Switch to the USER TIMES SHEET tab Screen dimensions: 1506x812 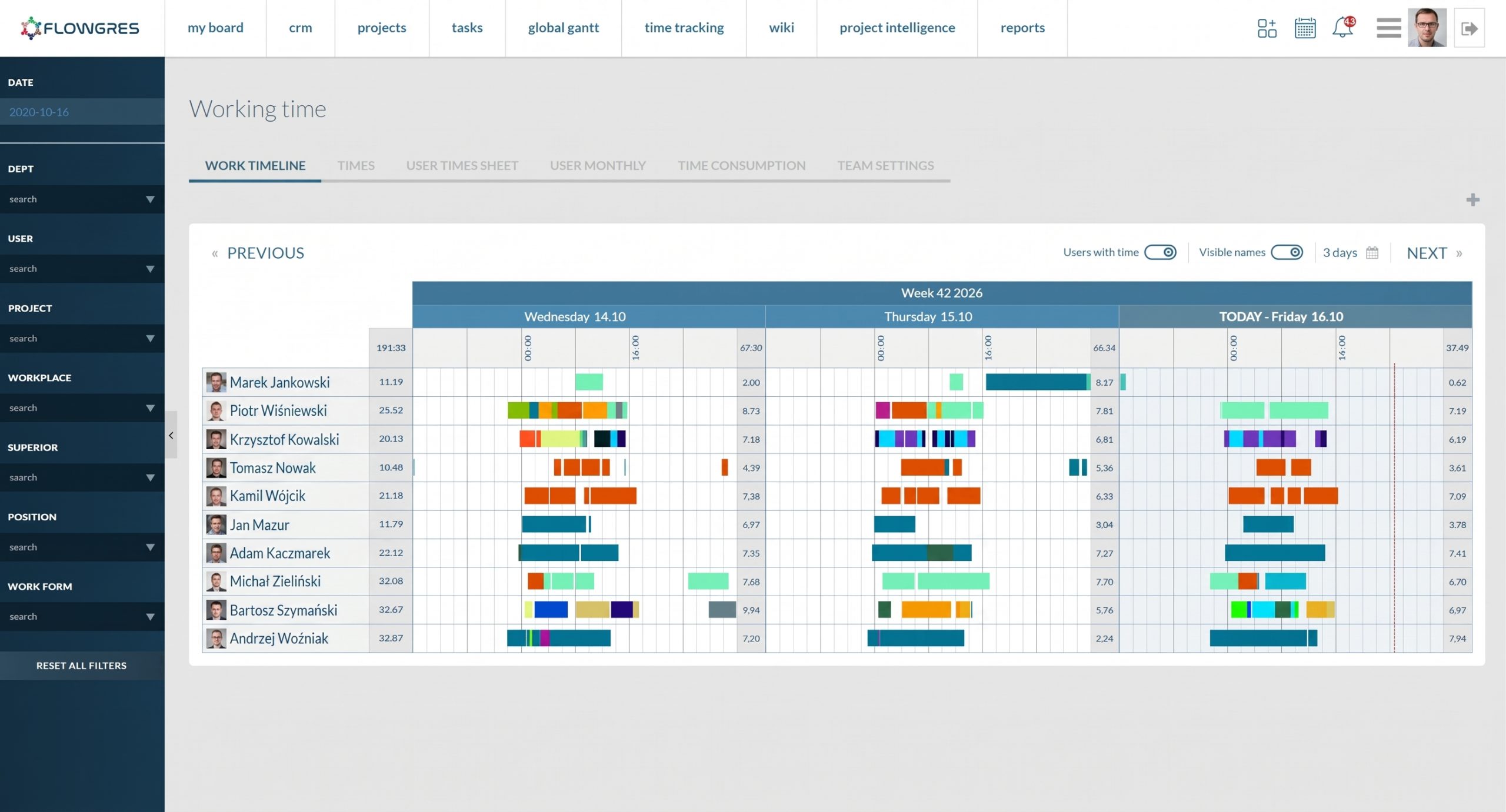click(462, 166)
